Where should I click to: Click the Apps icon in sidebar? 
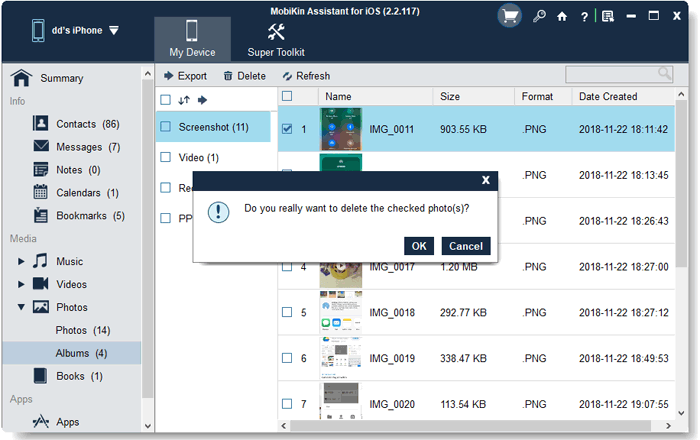click(41, 421)
